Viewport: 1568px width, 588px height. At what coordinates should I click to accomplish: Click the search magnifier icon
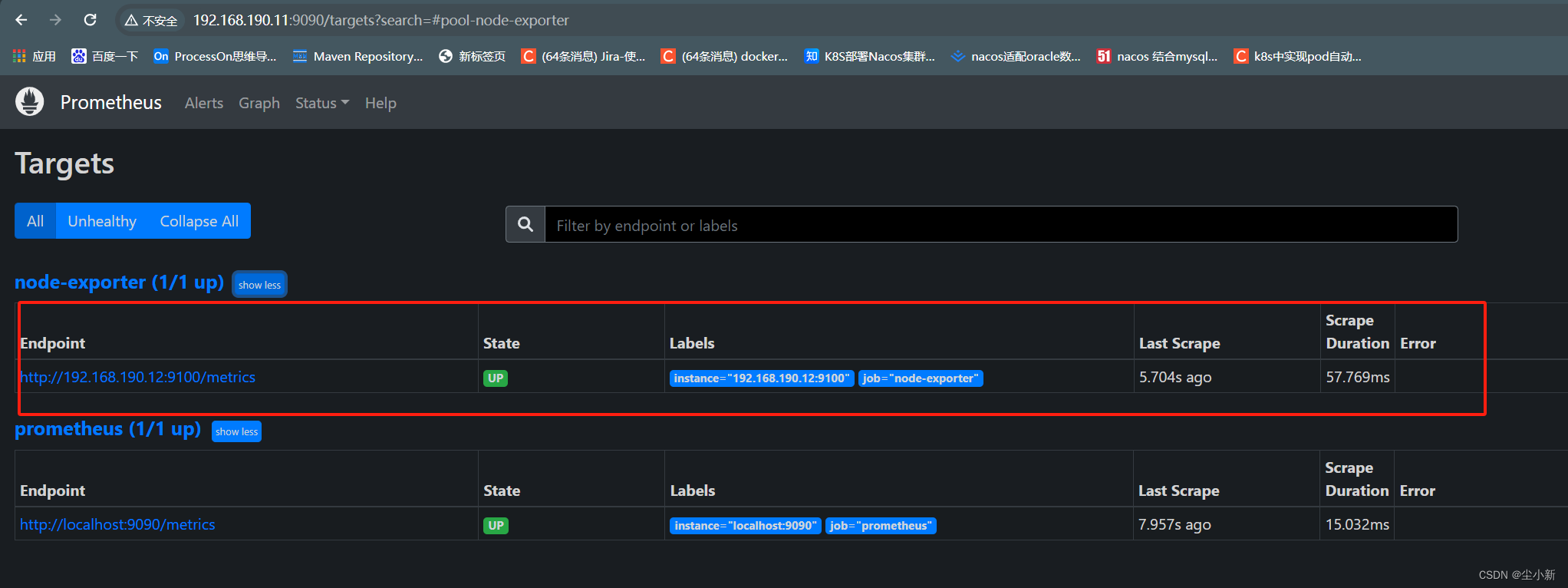click(525, 224)
